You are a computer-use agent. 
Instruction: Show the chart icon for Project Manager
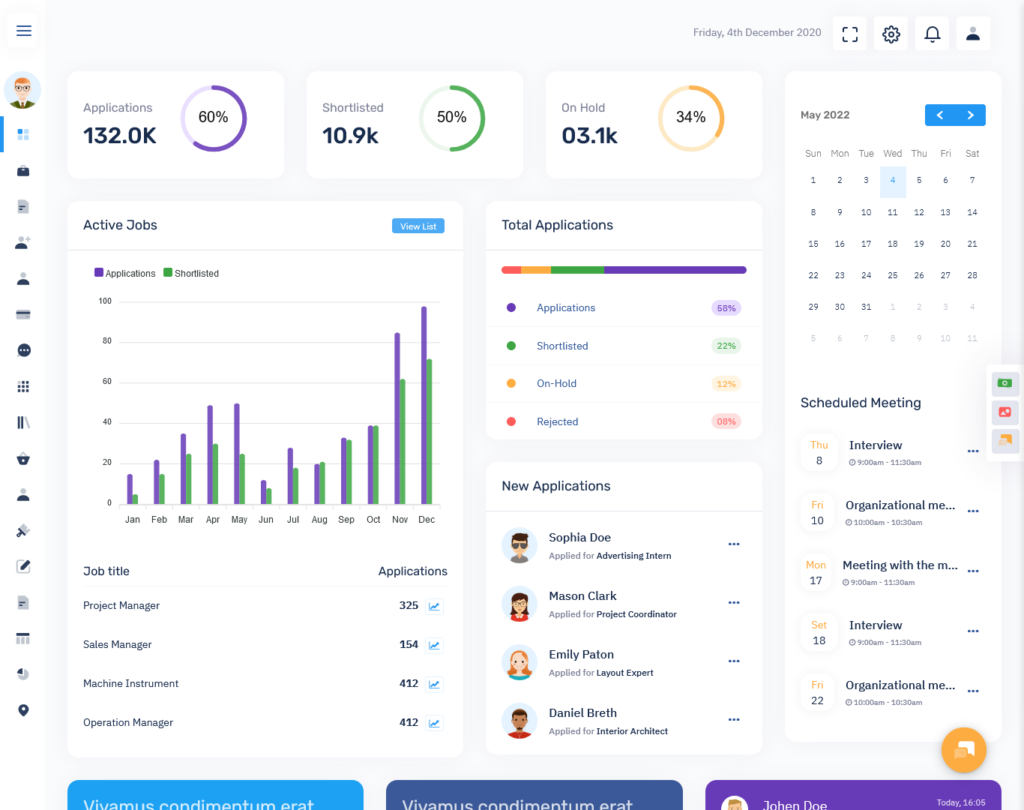point(434,606)
